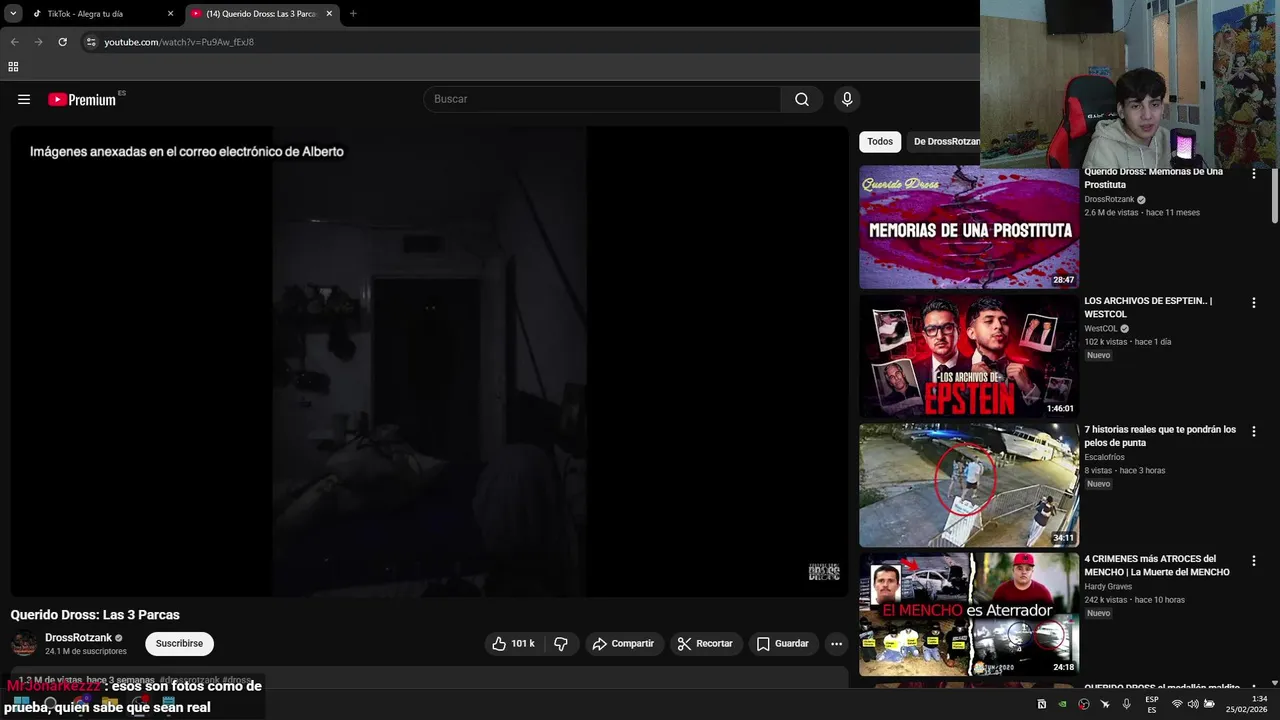The image size is (1280, 720).
Task: Open title LOS ARCHIVOS DE ESPTEIN WESTCOL
Action: (x=1148, y=307)
